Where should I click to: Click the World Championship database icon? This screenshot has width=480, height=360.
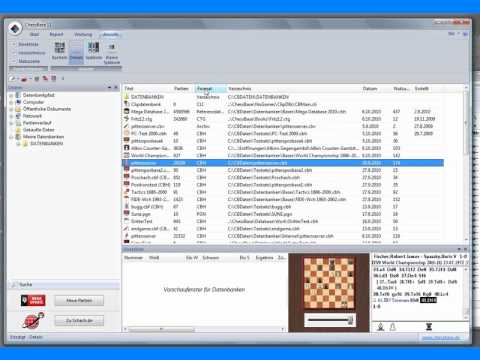[x=127, y=155]
